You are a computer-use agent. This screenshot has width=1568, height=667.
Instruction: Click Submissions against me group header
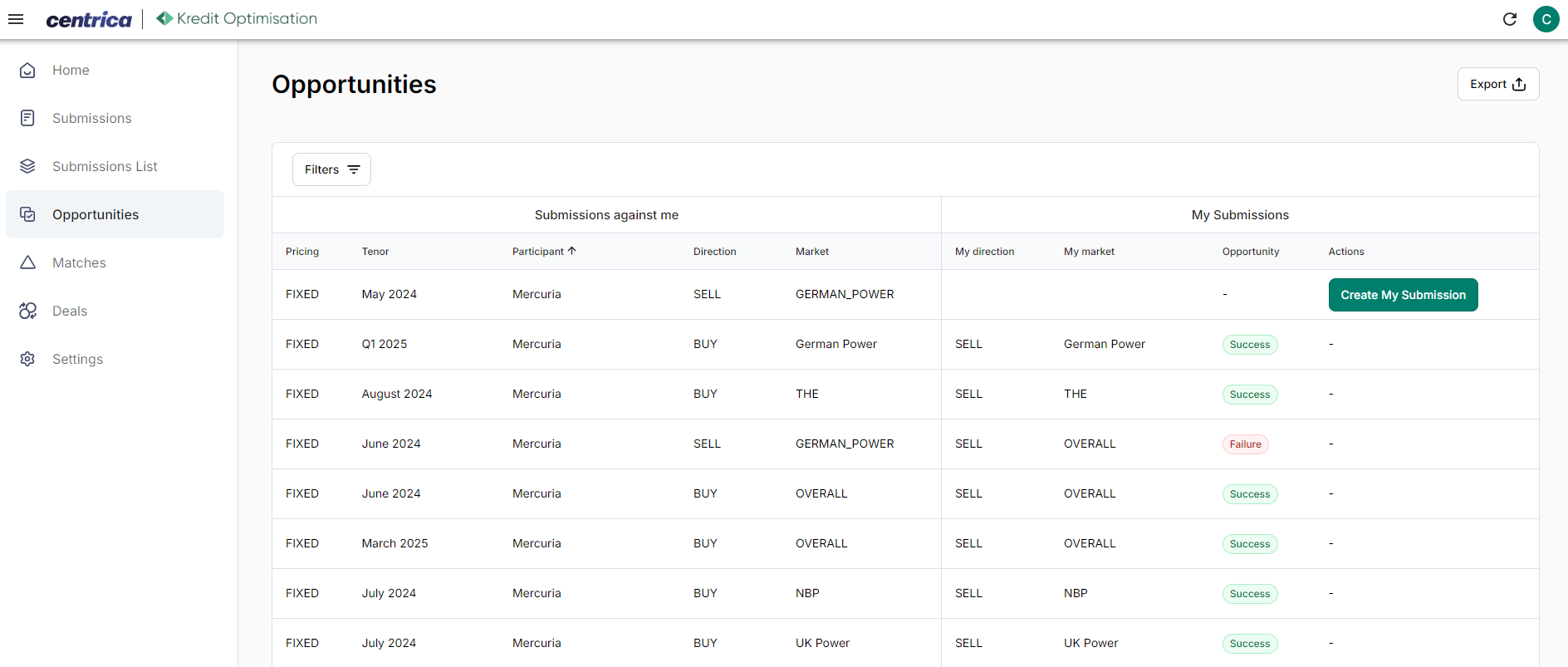coord(606,215)
